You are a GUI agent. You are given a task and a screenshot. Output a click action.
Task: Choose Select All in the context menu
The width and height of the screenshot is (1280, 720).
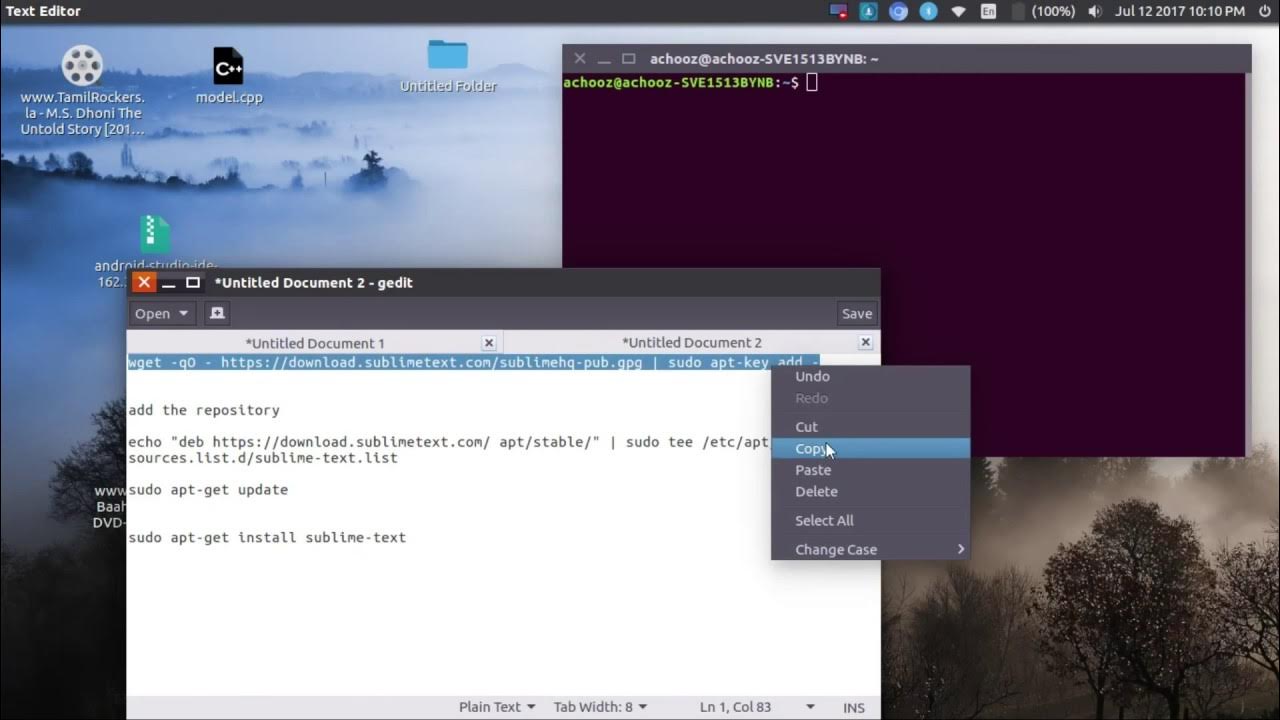[870, 521]
